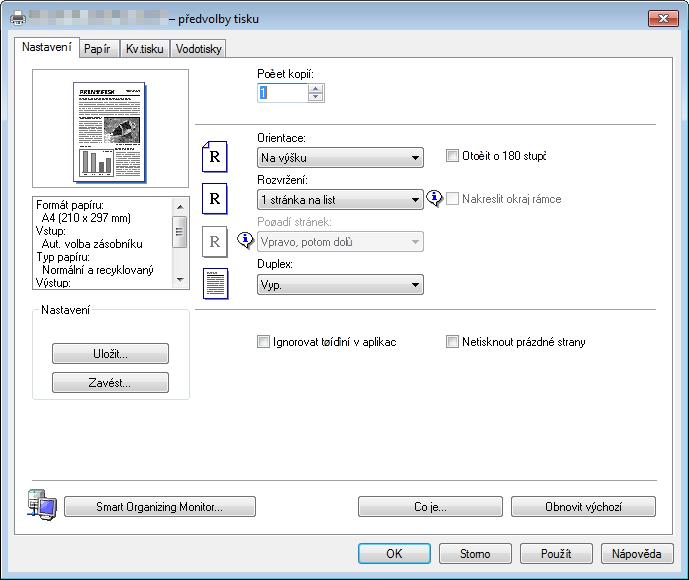The image size is (689, 580).
Task: Click the info bubble icon next to Nakreslit okraj rámce
Action: (434, 199)
